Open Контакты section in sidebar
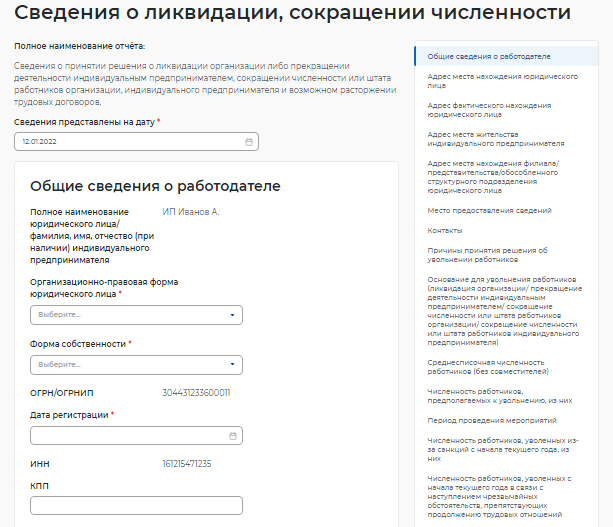The width and height of the screenshot is (613, 527). [445, 231]
